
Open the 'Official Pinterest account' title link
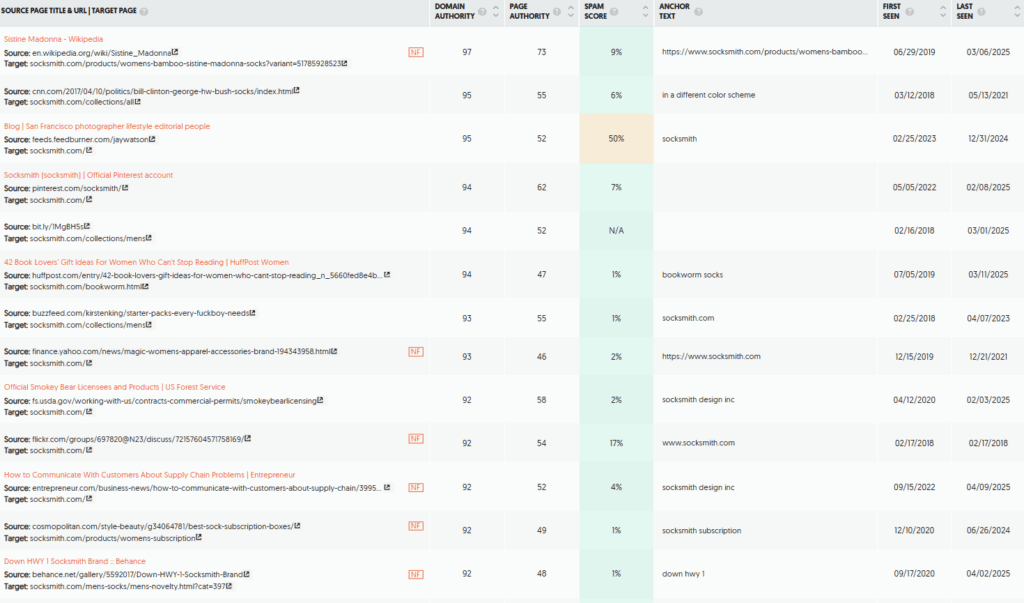click(x=89, y=175)
